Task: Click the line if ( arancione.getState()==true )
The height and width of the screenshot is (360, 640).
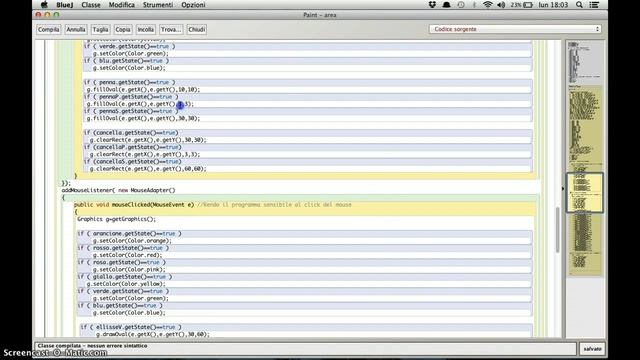Action: point(129,233)
